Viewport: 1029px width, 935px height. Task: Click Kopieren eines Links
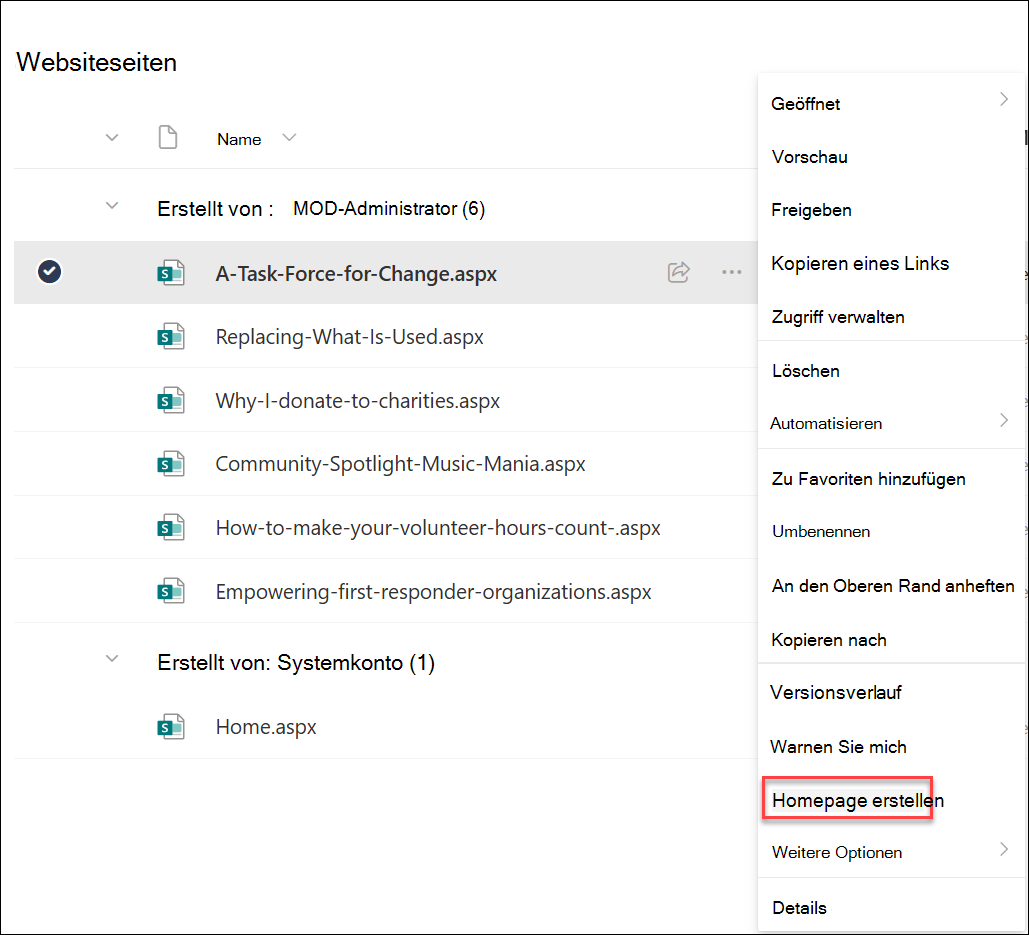point(860,264)
